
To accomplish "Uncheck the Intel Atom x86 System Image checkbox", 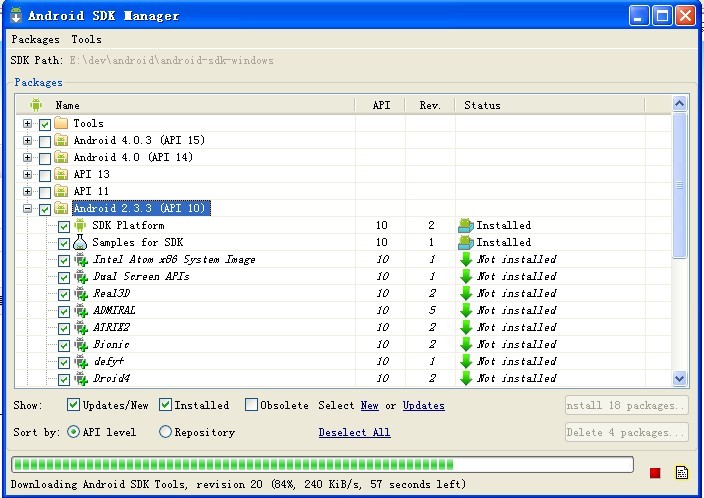I will (64, 260).
